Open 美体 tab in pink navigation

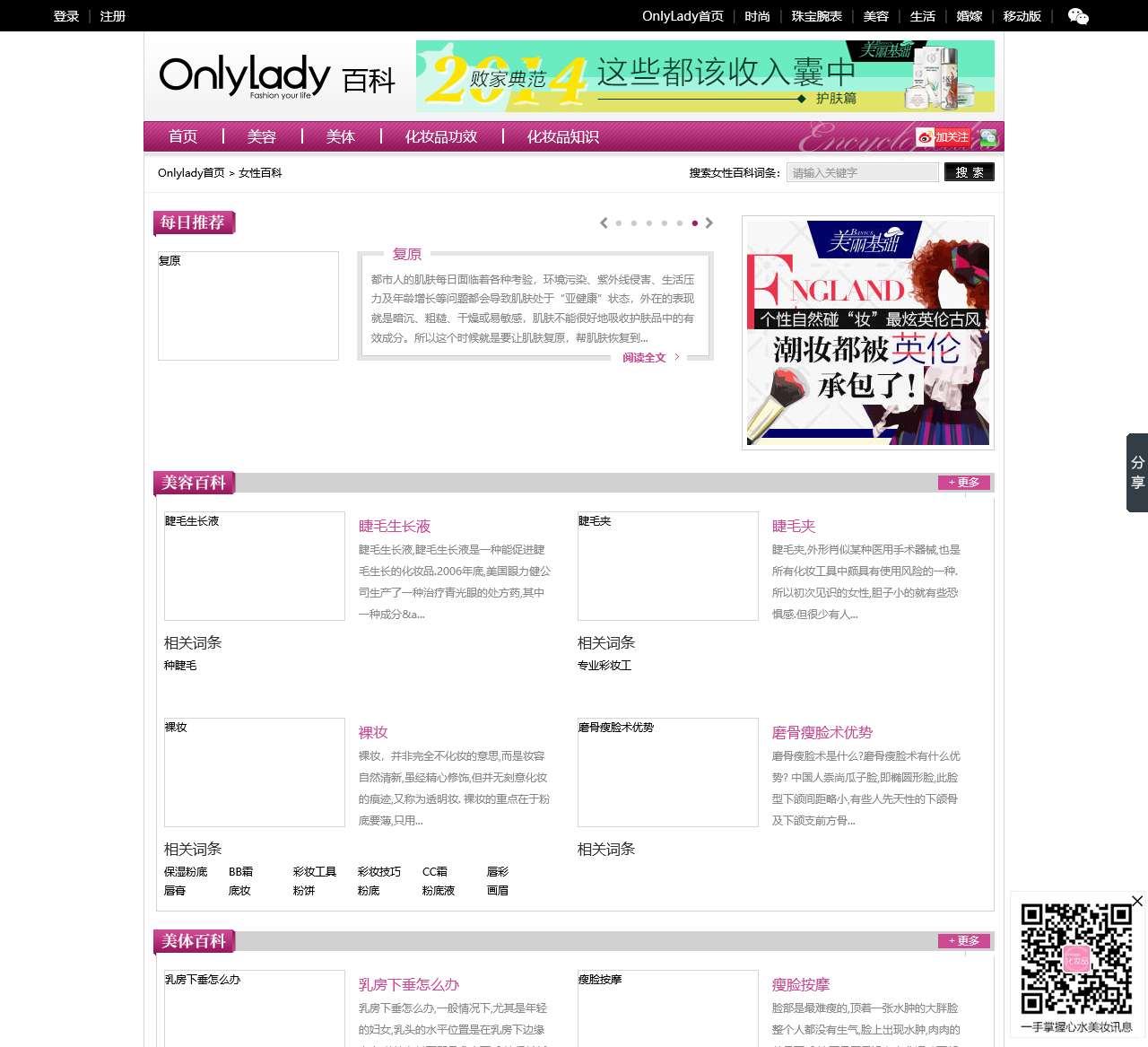pyautogui.click(x=341, y=136)
